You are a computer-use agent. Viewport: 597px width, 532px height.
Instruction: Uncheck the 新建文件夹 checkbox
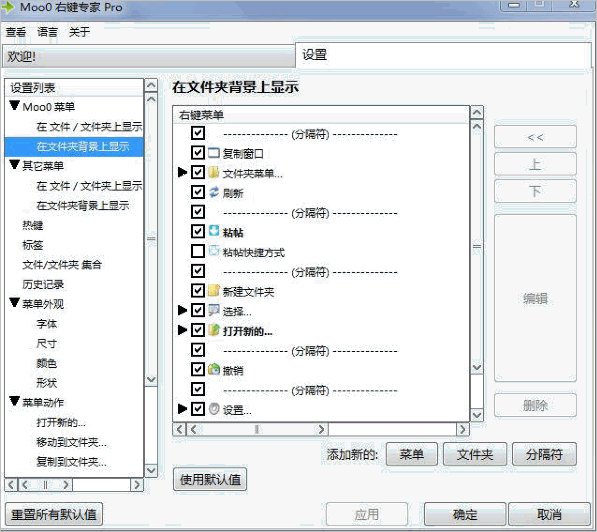pos(198,291)
